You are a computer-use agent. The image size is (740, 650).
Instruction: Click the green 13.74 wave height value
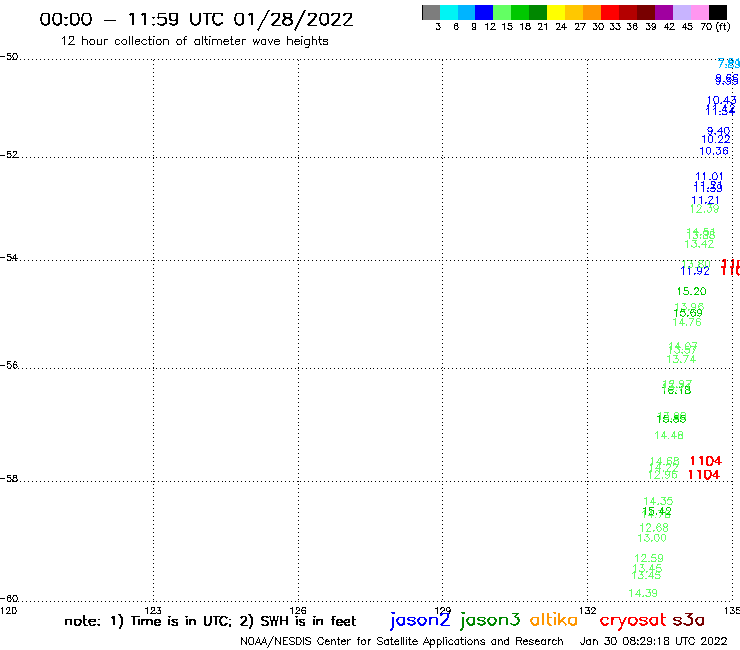coord(681,359)
